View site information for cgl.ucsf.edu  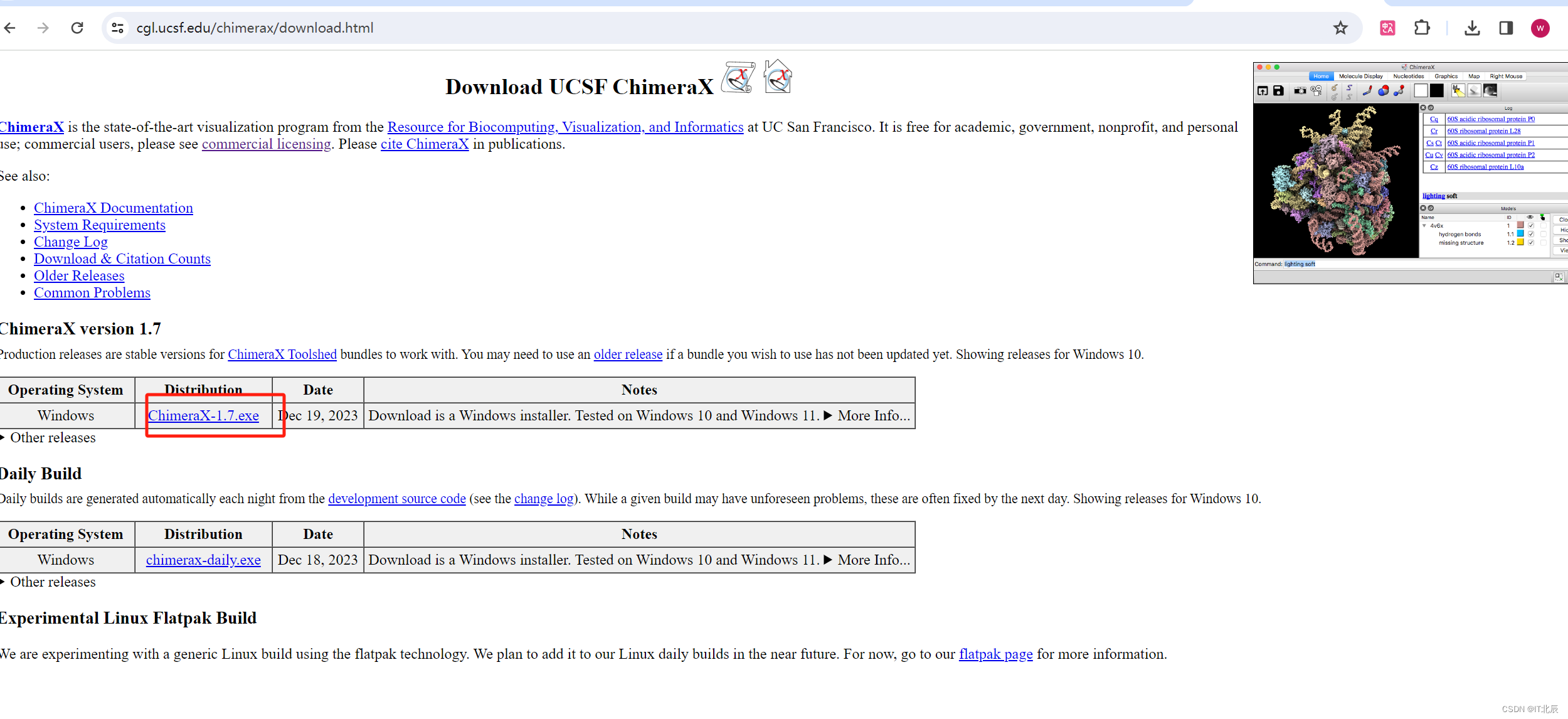(117, 28)
